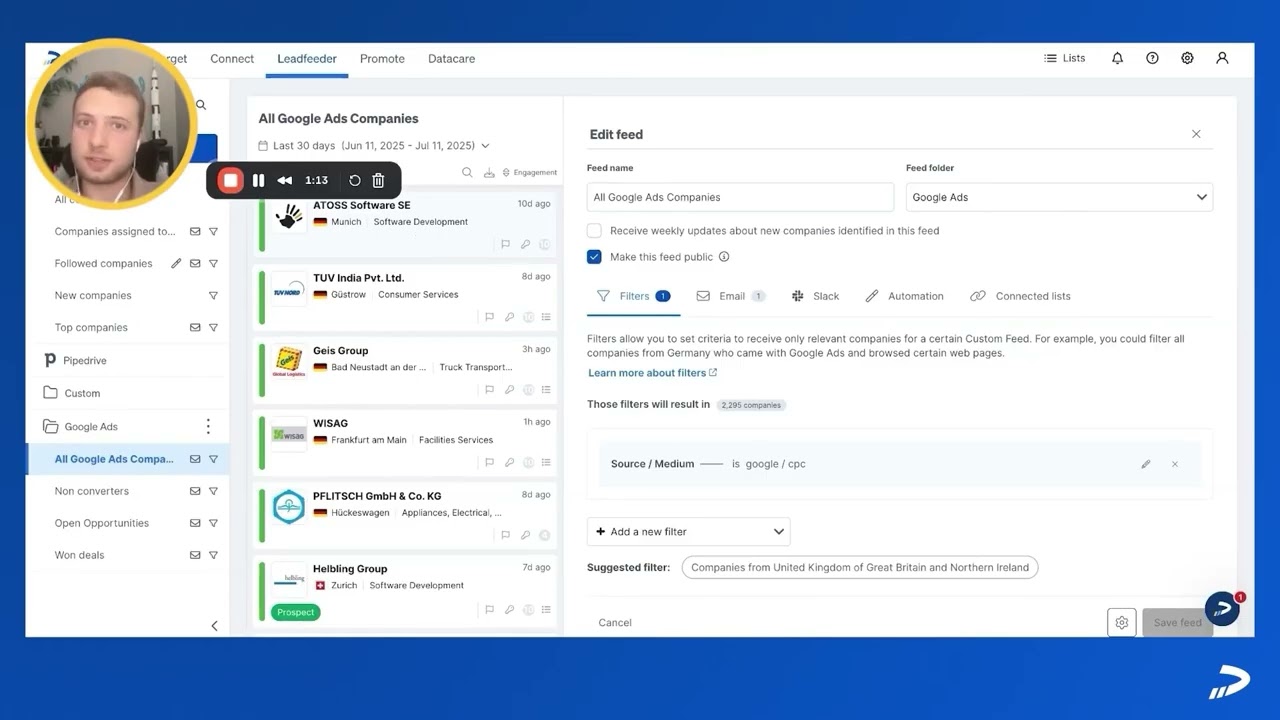Click envelope icon on Top companies row
1280x720 pixels.
(195, 327)
